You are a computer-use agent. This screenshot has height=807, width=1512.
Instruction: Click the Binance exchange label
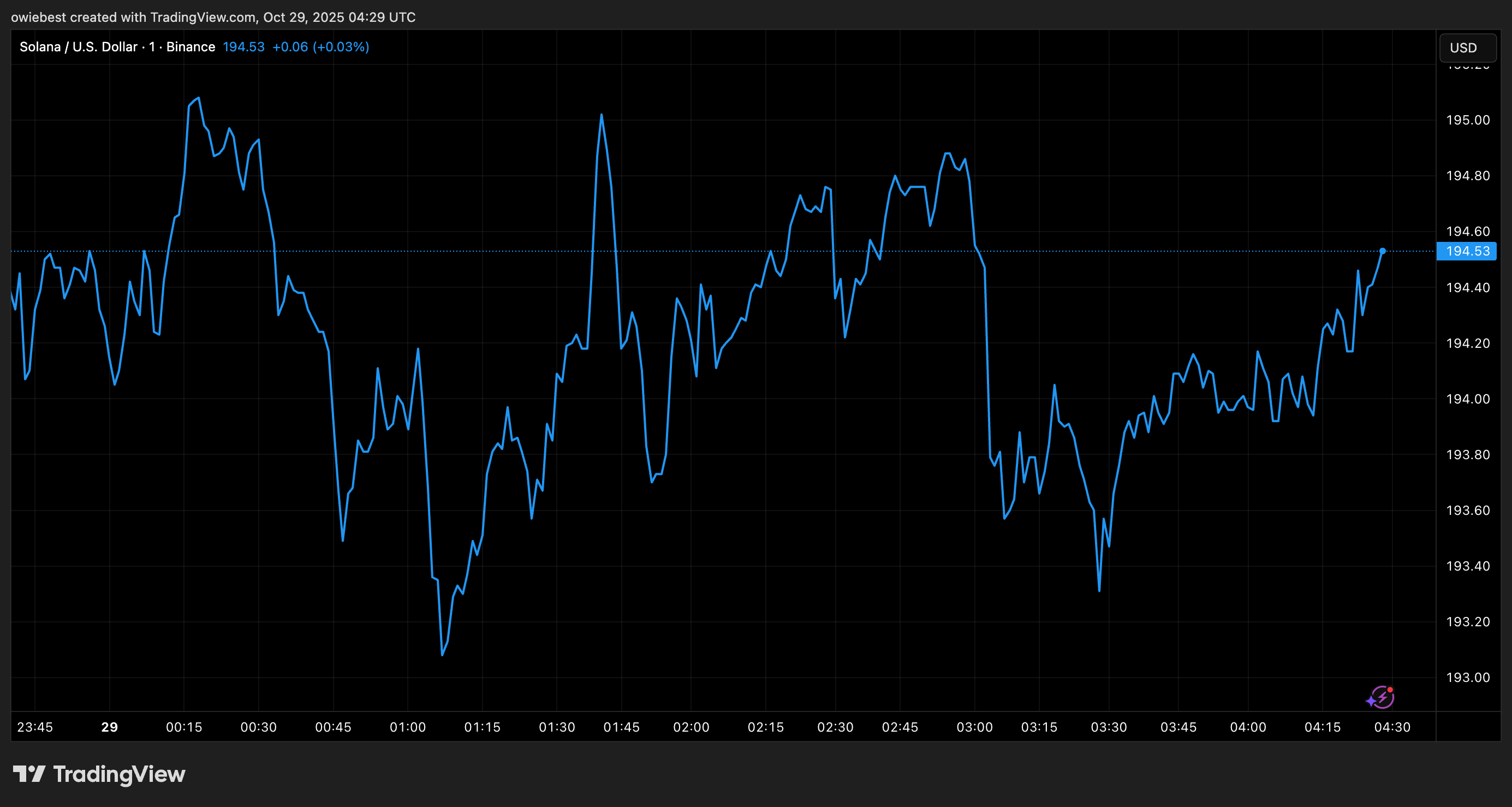191,46
